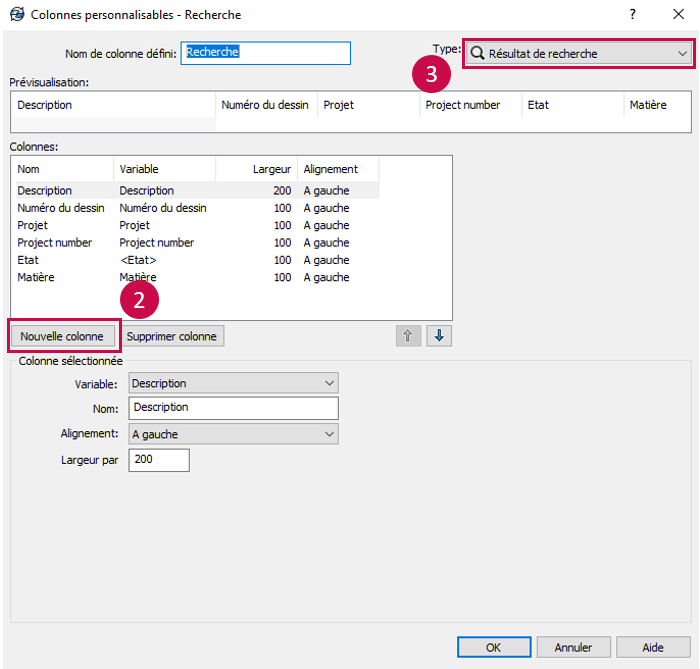Click the Supprimer colonne button
700x669 pixels.
pyautogui.click(x=172, y=336)
